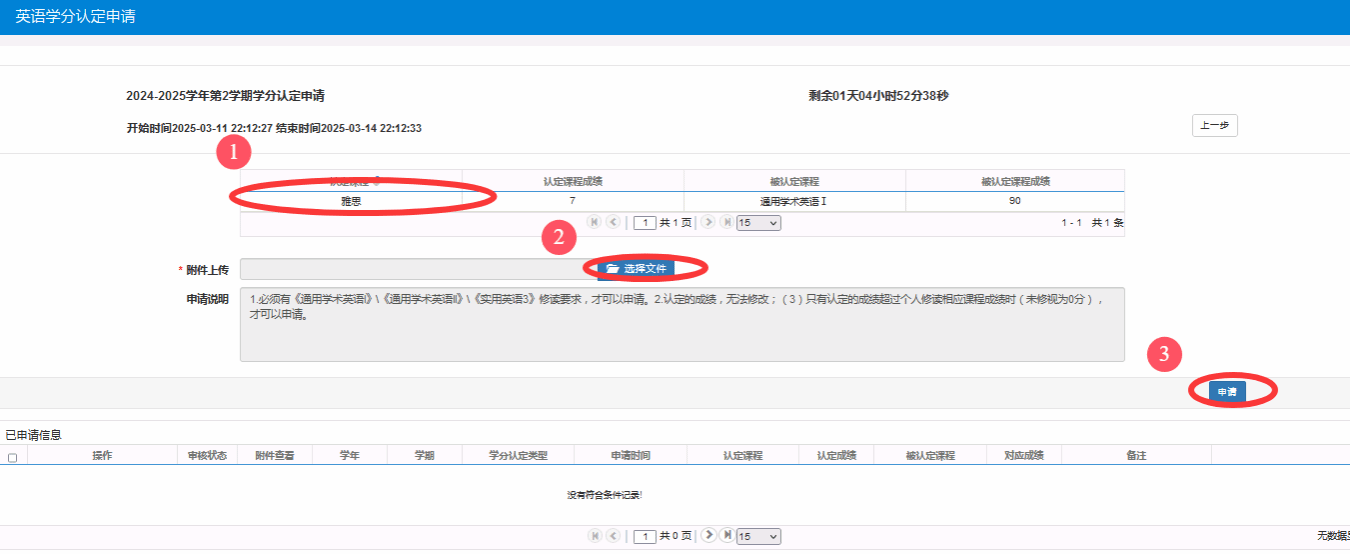Select the 雅思 row in the table
Viewport: 1350px width, 554px height.
(x=350, y=201)
